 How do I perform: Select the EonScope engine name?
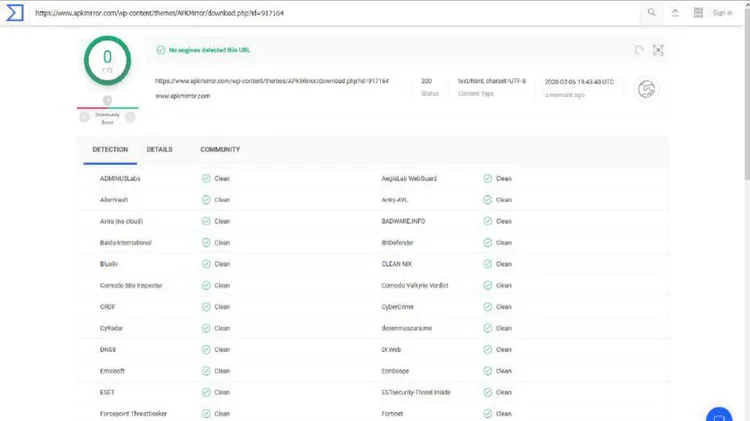[395, 371]
